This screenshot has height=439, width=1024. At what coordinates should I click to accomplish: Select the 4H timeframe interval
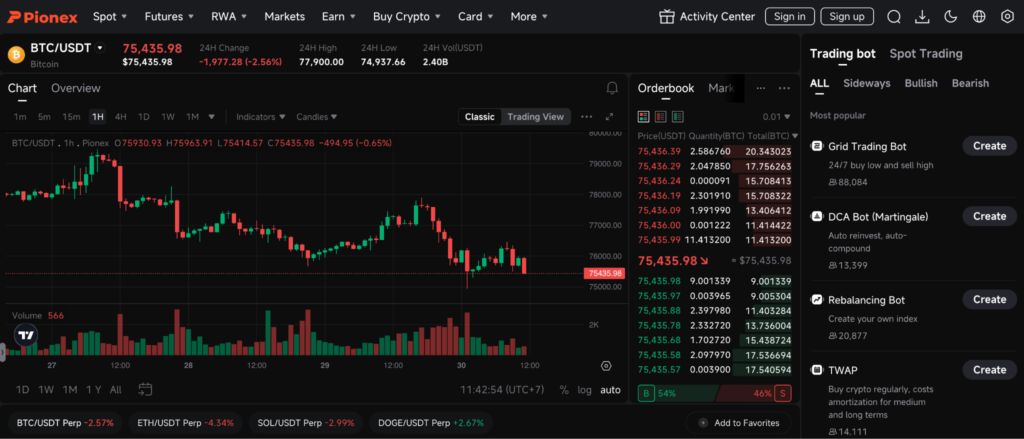point(120,117)
